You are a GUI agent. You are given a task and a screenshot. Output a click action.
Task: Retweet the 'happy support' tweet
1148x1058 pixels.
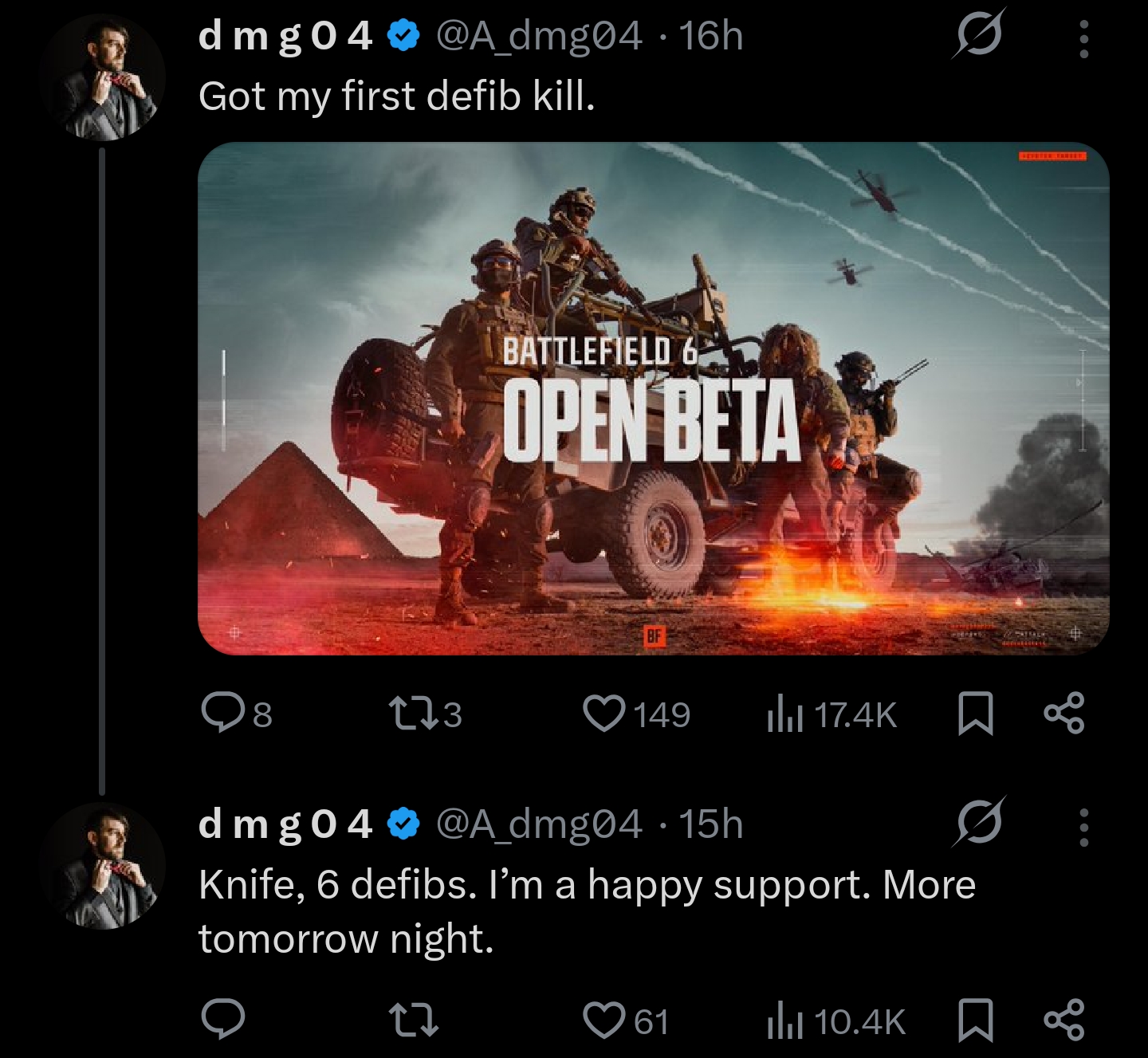tap(413, 1020)
